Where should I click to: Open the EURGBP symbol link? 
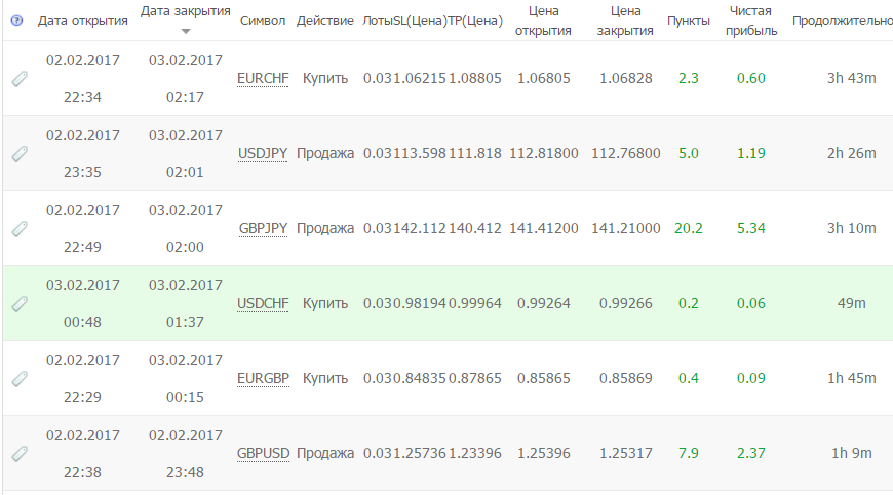click(x=263, y=379)
